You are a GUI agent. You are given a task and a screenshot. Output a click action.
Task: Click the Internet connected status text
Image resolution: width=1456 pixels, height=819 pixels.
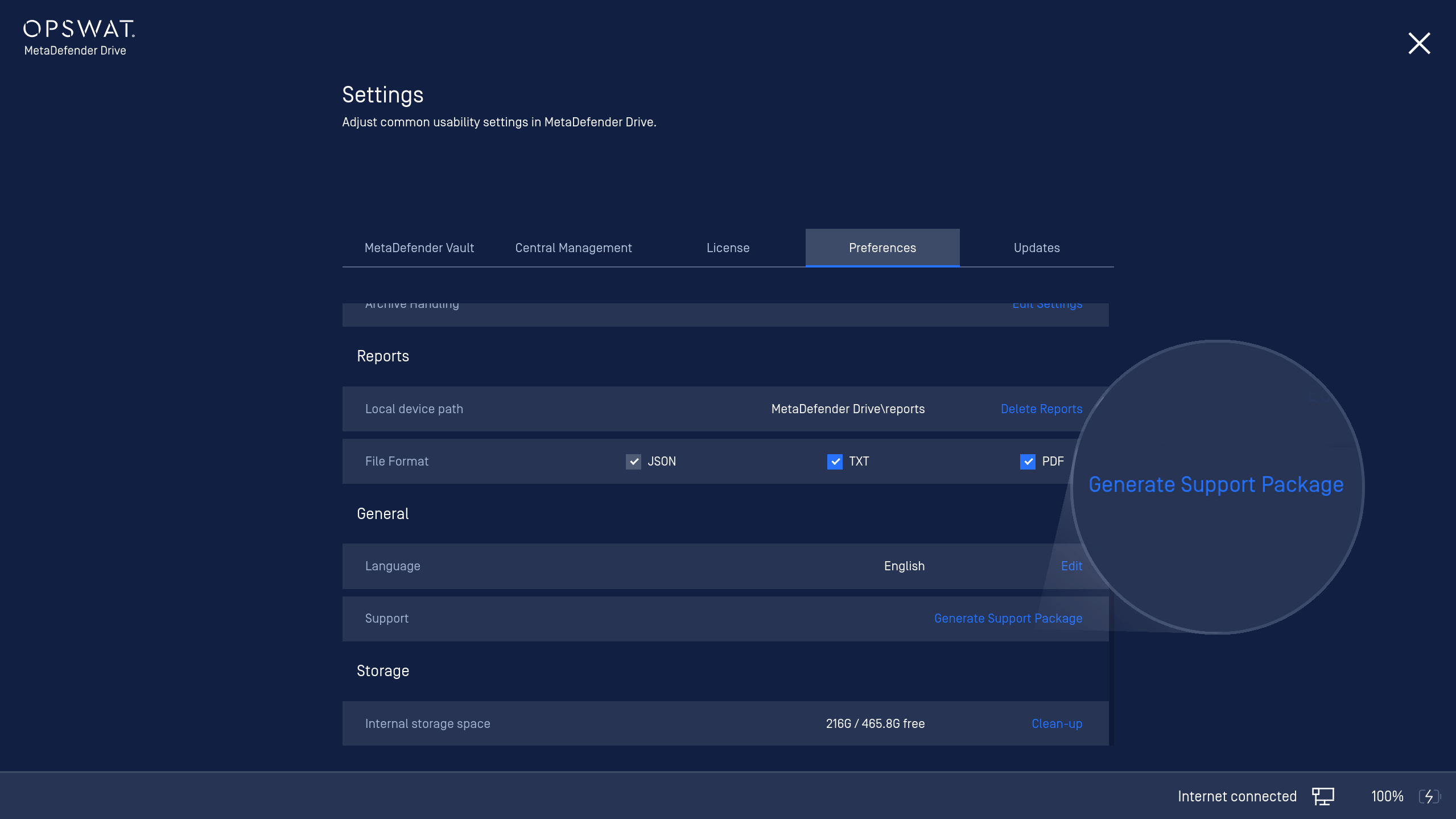[x=1237, y=796]
